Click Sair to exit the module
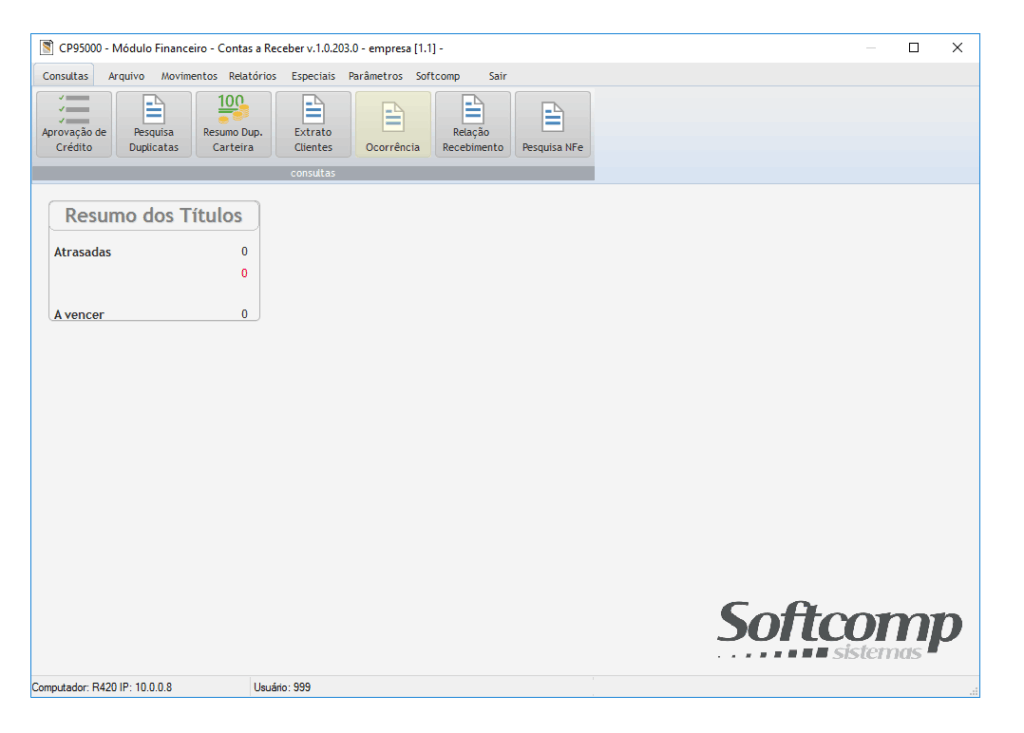The height and width of the screenshot is (733, 1024). point(497,76)
